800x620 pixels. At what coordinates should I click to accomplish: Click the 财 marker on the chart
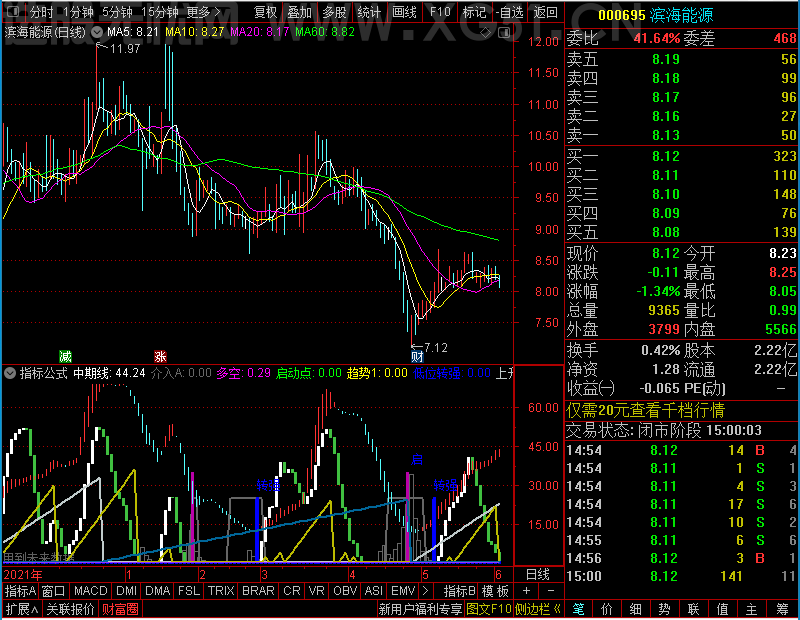click(x=417, y=356)
